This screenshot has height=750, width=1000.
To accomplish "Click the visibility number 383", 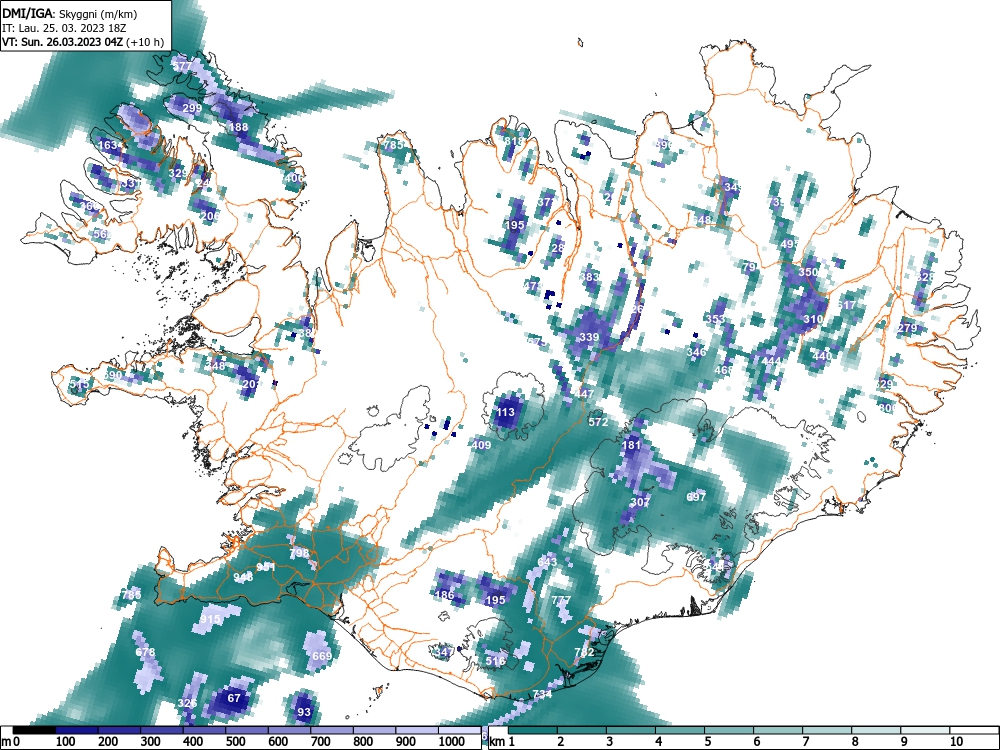I will [x=589, y=277].
